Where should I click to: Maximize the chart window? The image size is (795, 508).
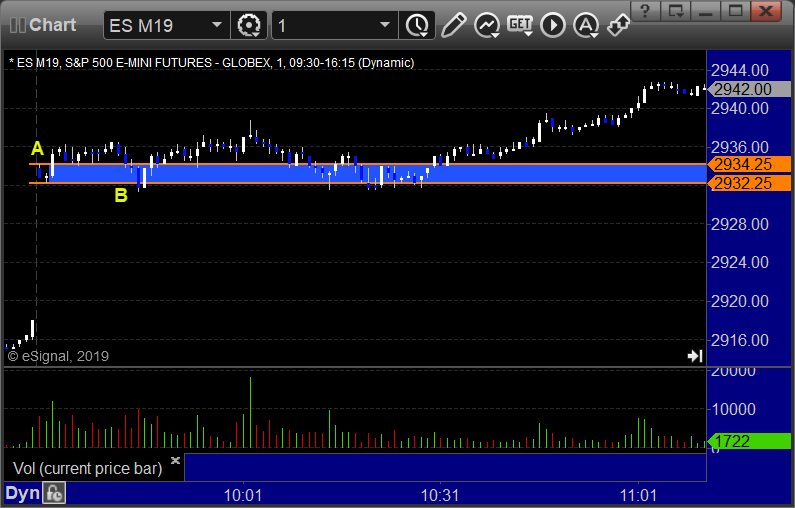(x=735, y=11)
